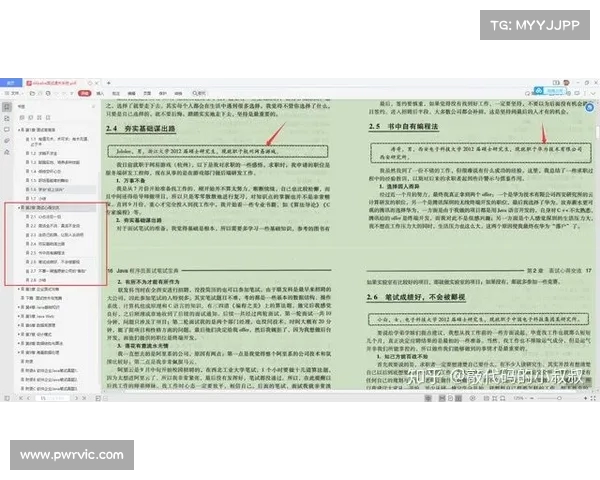Click the undo arrow in the top toolbar
The image size is (600, 480).
coord(56,93)
